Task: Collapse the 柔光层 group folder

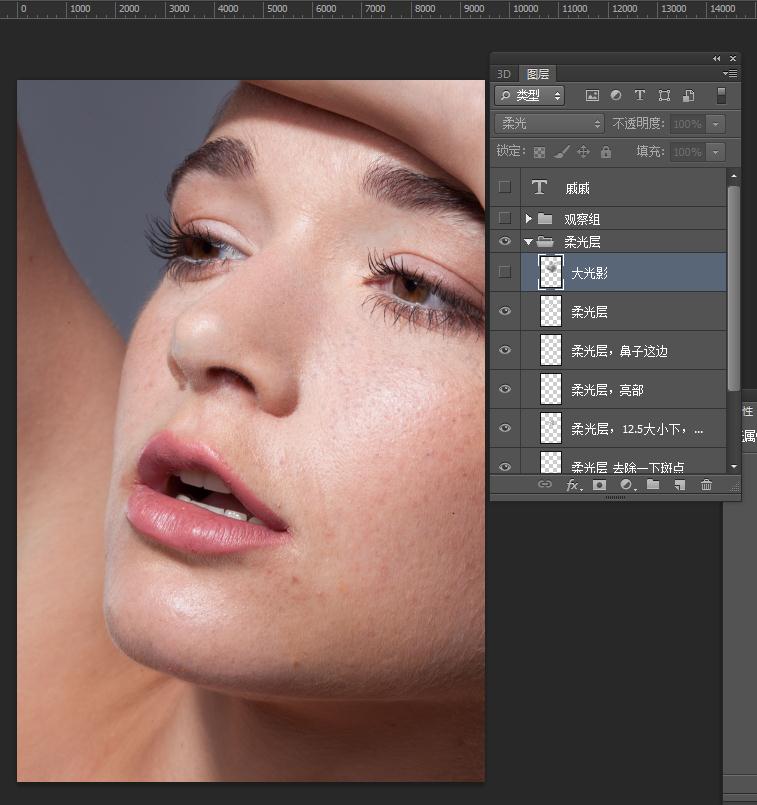Action: pos(528,242)
